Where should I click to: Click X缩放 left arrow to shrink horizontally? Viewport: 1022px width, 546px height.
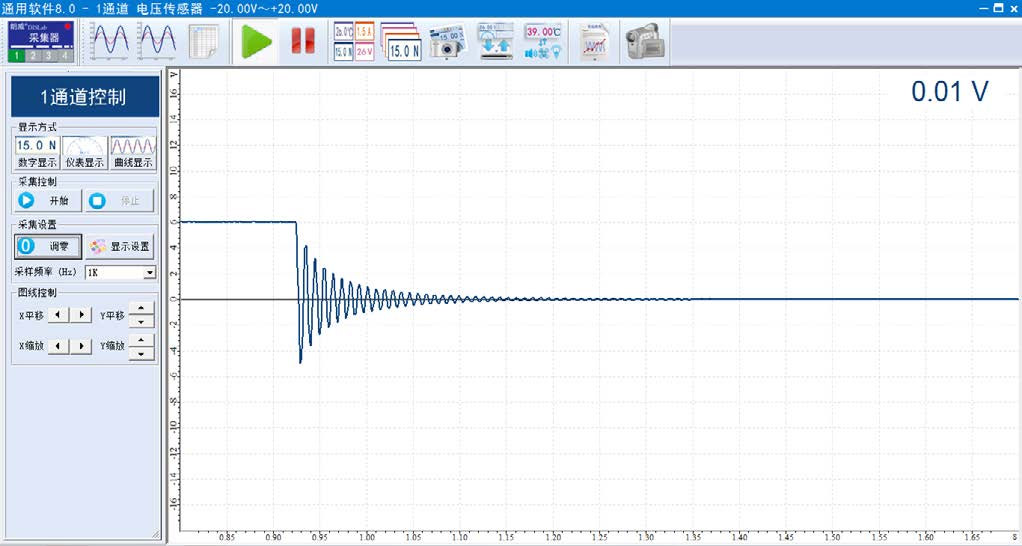[59, 346]
